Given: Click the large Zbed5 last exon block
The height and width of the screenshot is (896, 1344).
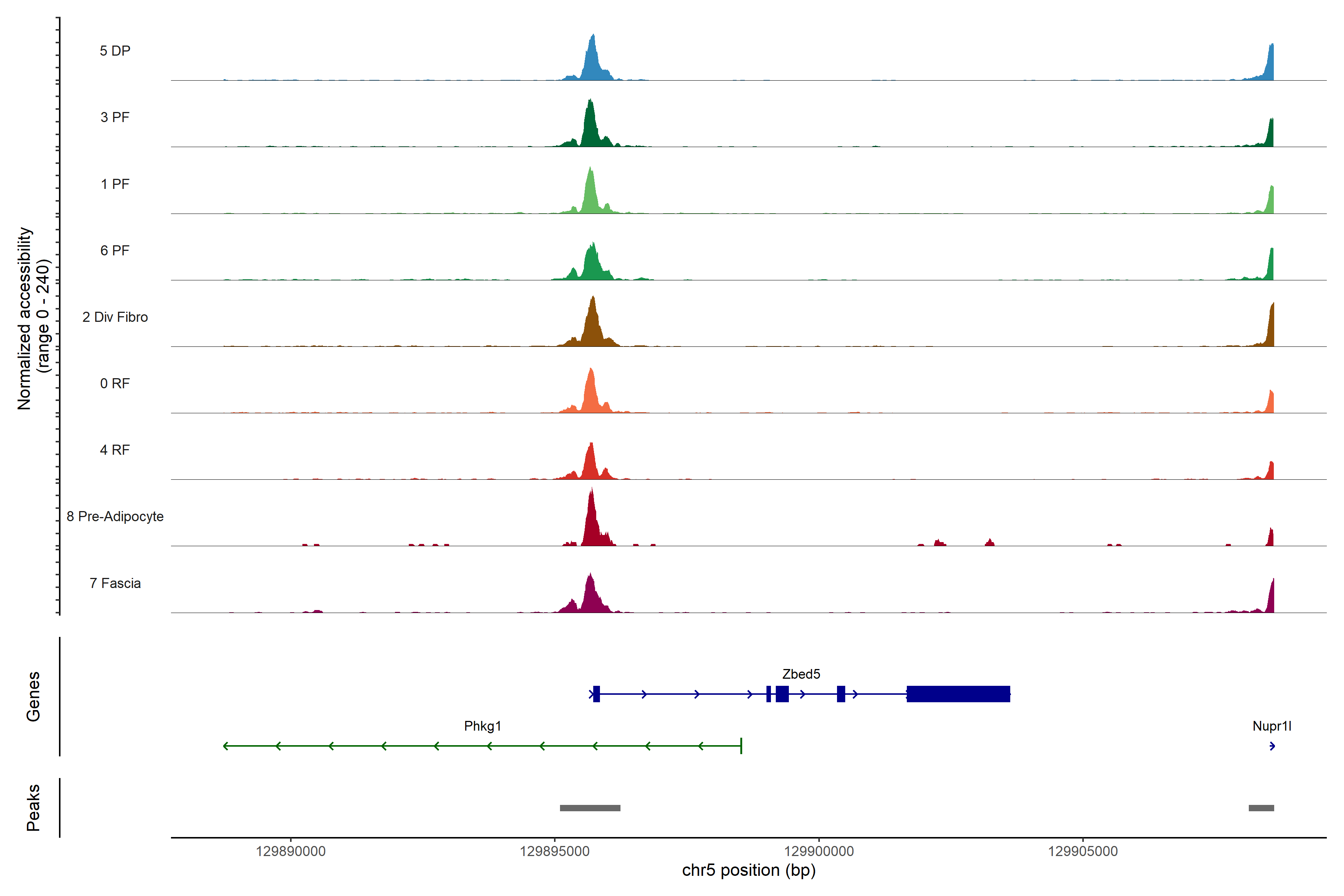Looking at the screenshot, I should point(958,694).
